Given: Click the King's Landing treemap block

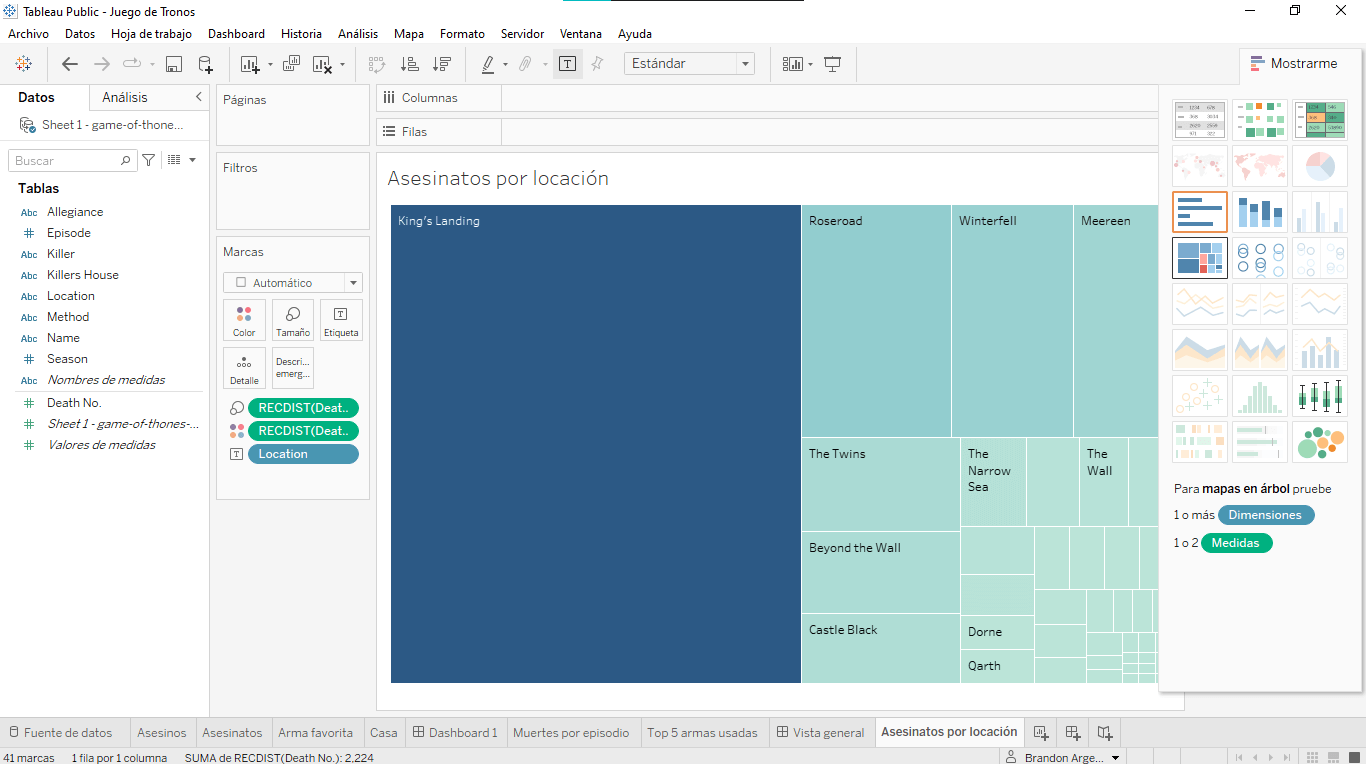Looking at the screenshot, I should [x=596, y=444].
